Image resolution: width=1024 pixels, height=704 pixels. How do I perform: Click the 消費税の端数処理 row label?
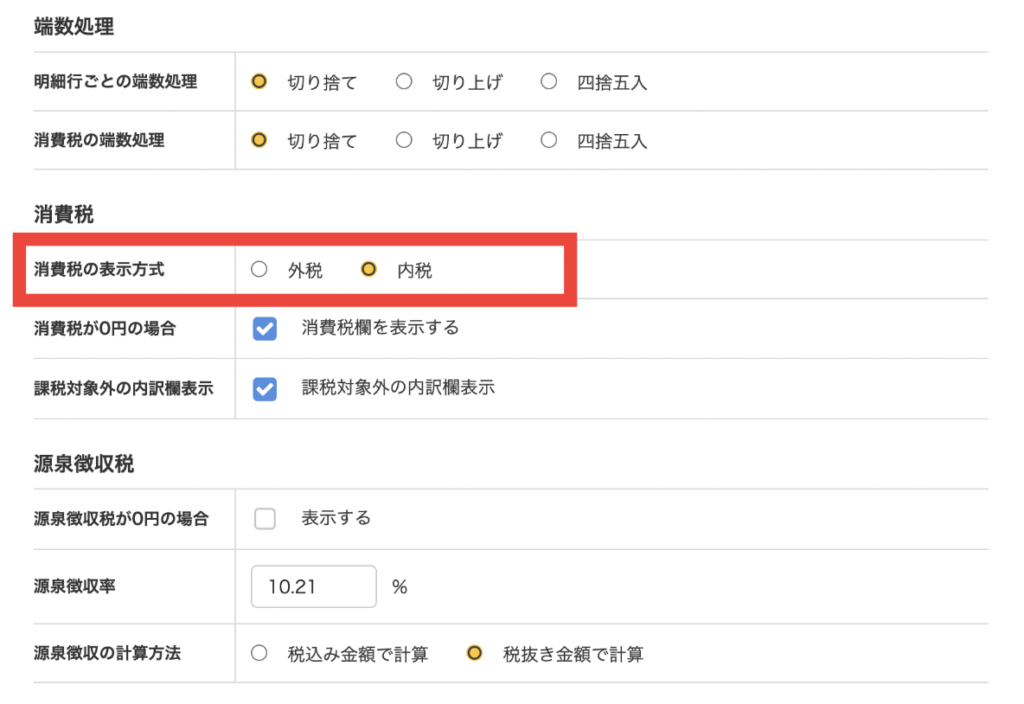pyautogui.click(x=100, y=141)
